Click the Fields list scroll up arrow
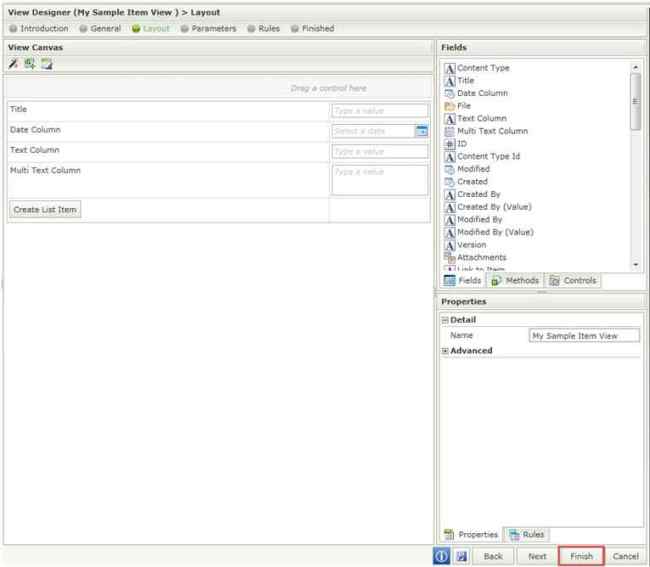This screenshot has height=567, width=650. pos(635,67)
